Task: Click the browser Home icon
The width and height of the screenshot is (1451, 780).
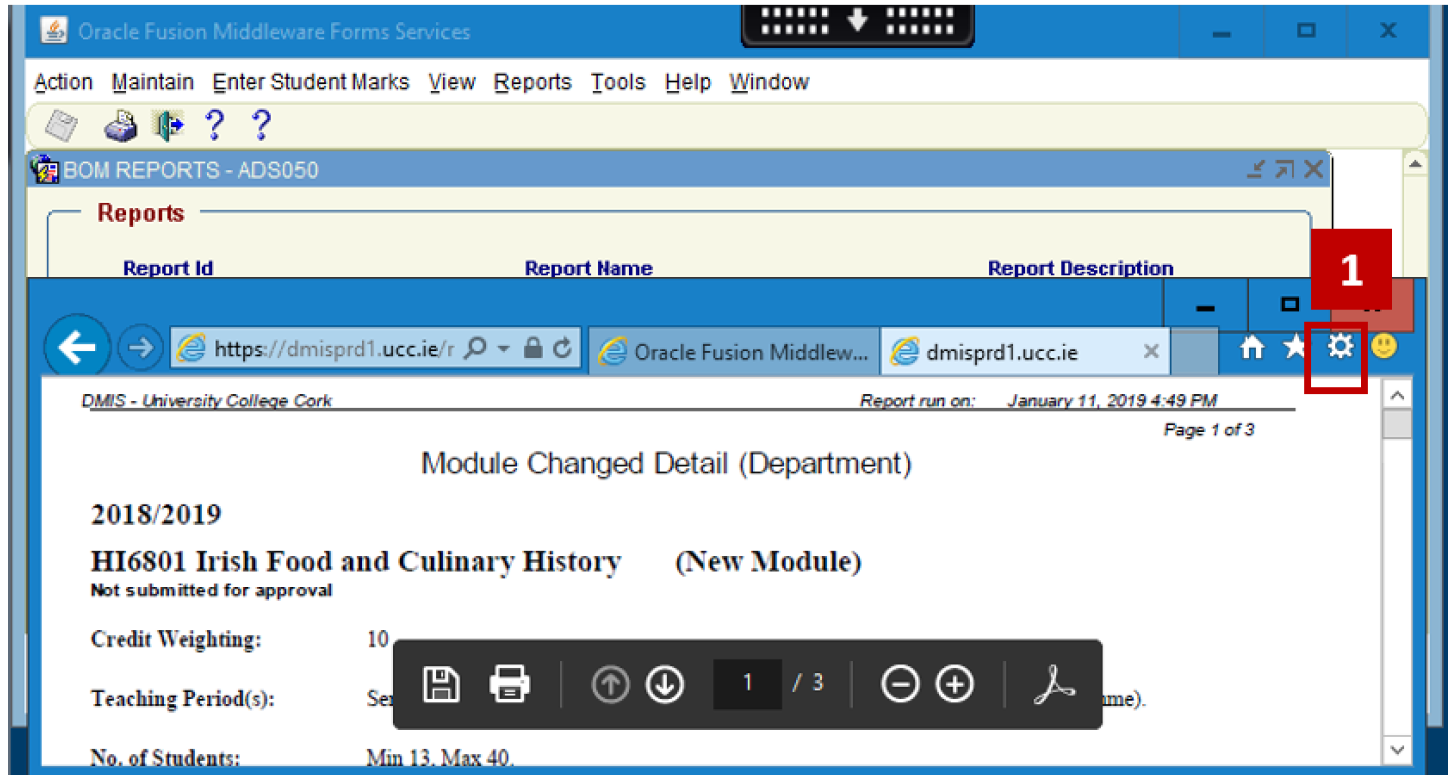Action: click(1252, 347)
